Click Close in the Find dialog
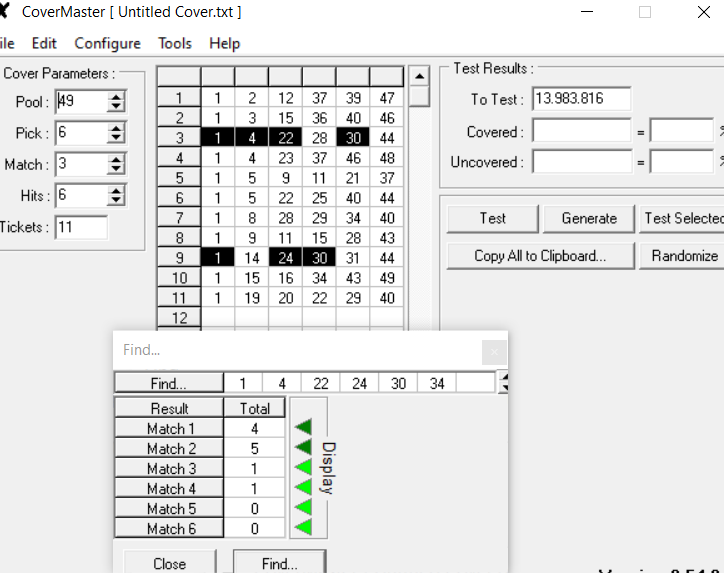Viewport: 724px width, 573px height. pos(169,563)
